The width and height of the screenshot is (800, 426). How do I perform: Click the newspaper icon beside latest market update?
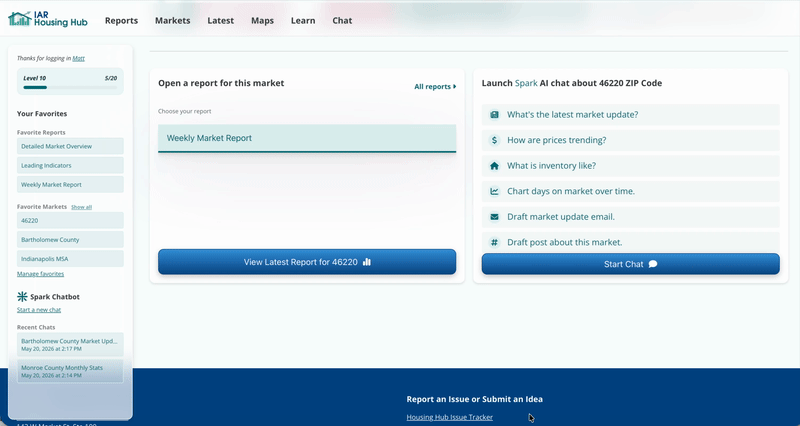tap(494, 115)
